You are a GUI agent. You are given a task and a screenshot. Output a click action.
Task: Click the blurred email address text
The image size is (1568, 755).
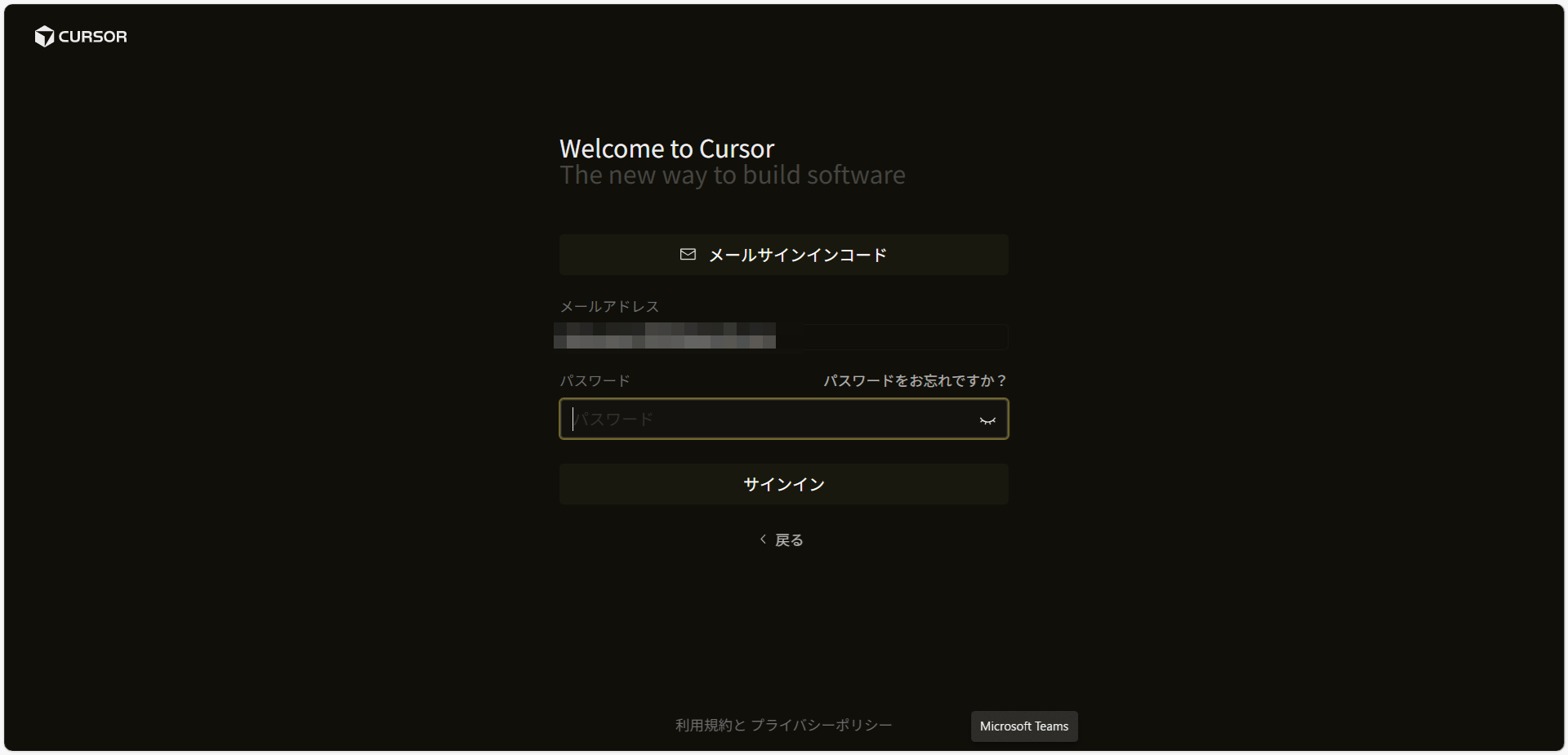[665, 335]
